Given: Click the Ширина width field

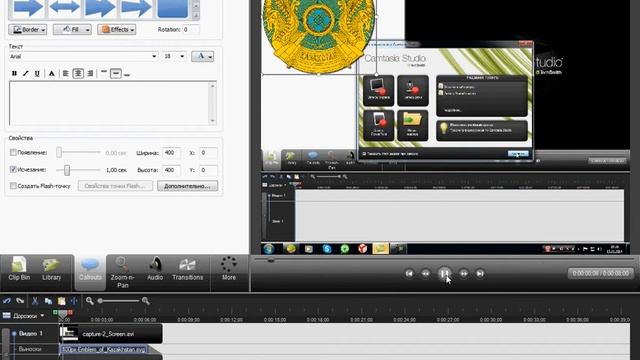Looking at the screenshot, I should click(x=171, y=153).
